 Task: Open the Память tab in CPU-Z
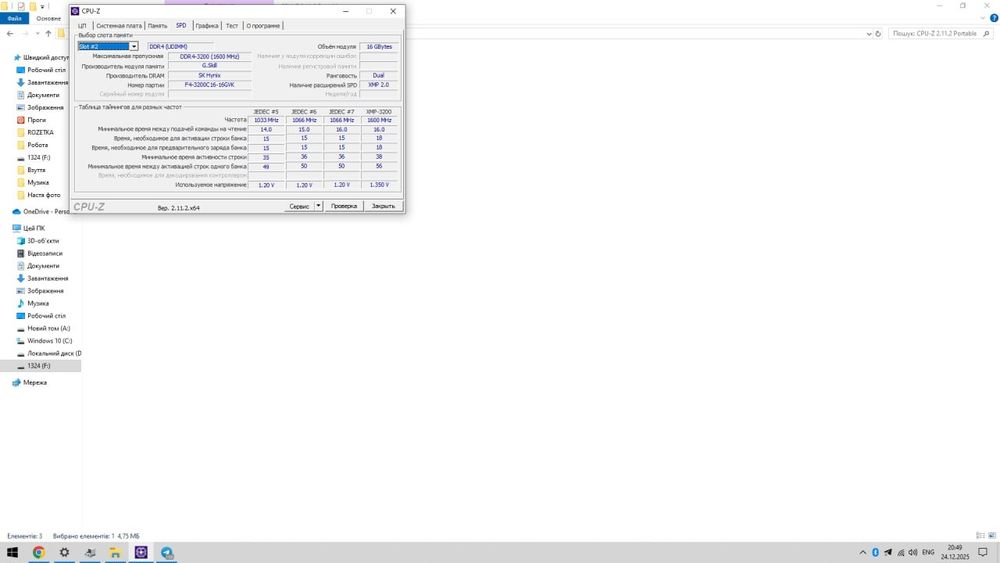click(158, 26)
